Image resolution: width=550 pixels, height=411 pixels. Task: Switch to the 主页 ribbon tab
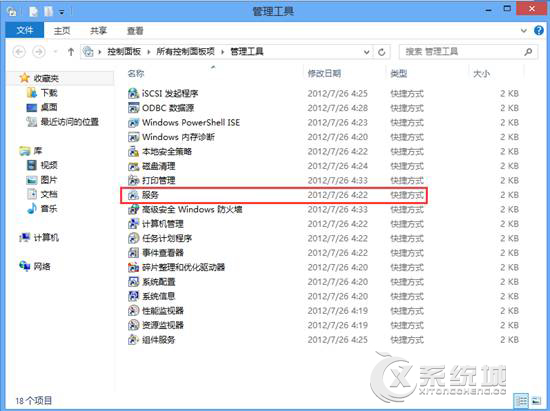pyautogui.click(x=62, y=31)
